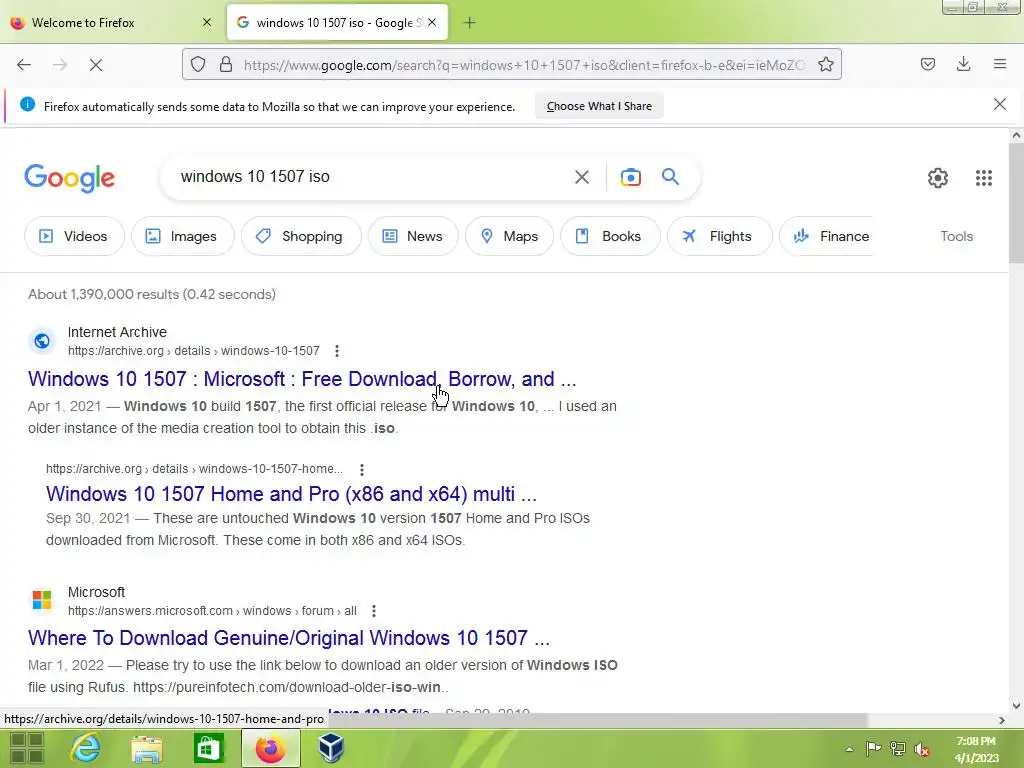Open VirtualBox from the taskbar

(x=331, y=748)
